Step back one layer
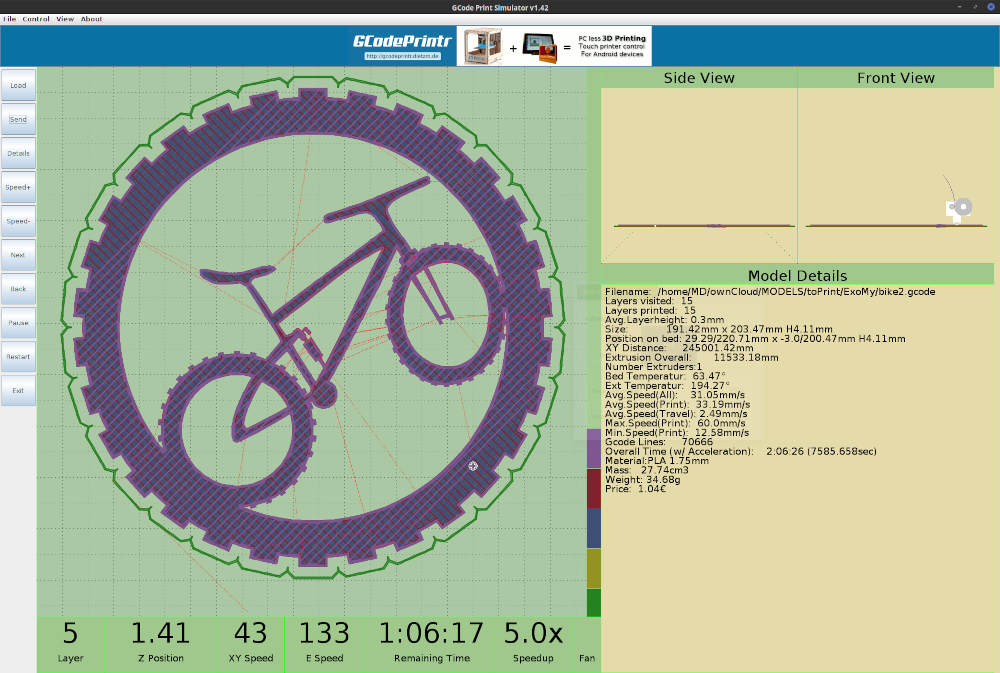The image size is (1000, 673). pyautogui.click(x=17, y=289)
